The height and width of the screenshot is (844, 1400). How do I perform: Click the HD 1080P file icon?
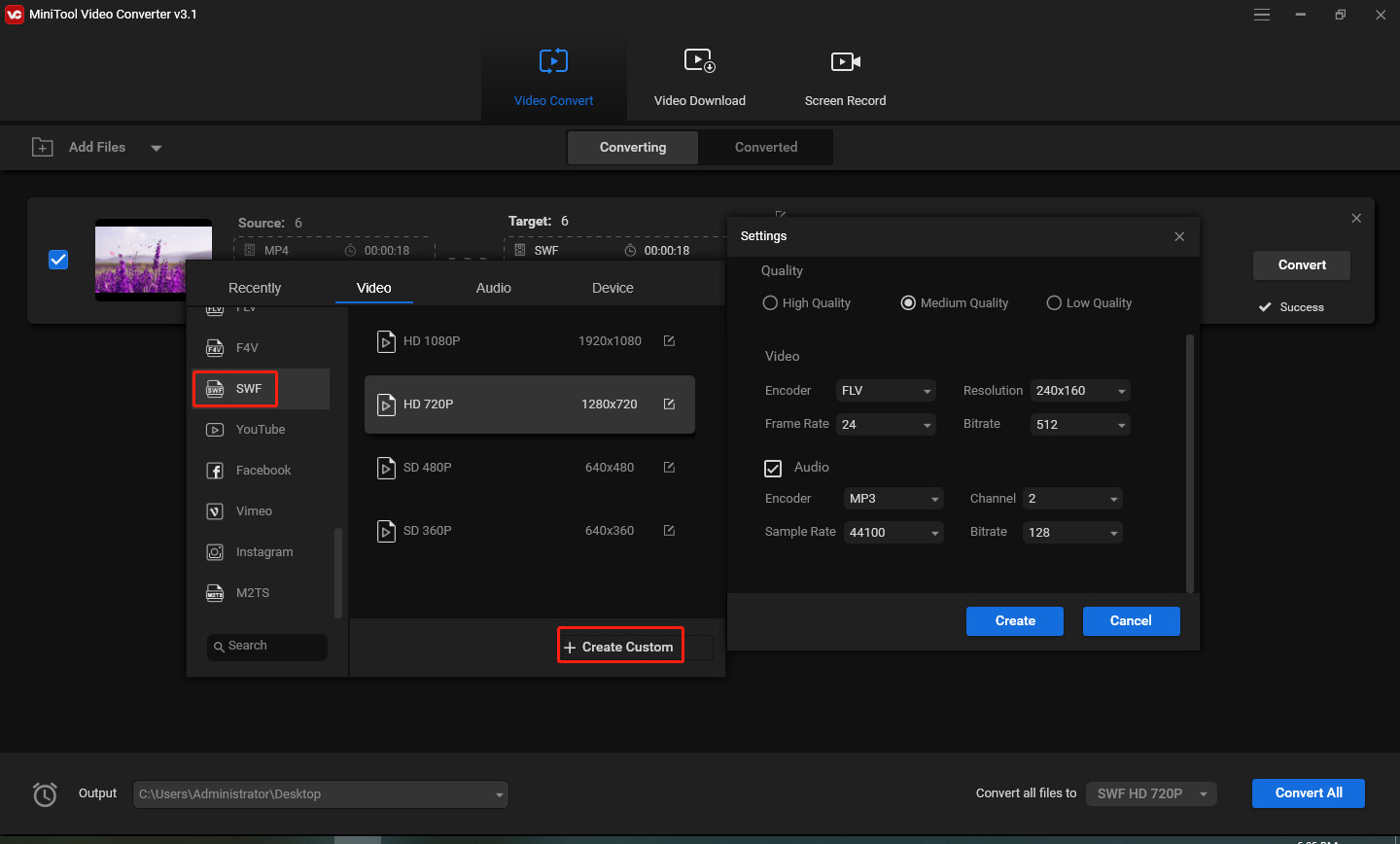pos(386,341)
